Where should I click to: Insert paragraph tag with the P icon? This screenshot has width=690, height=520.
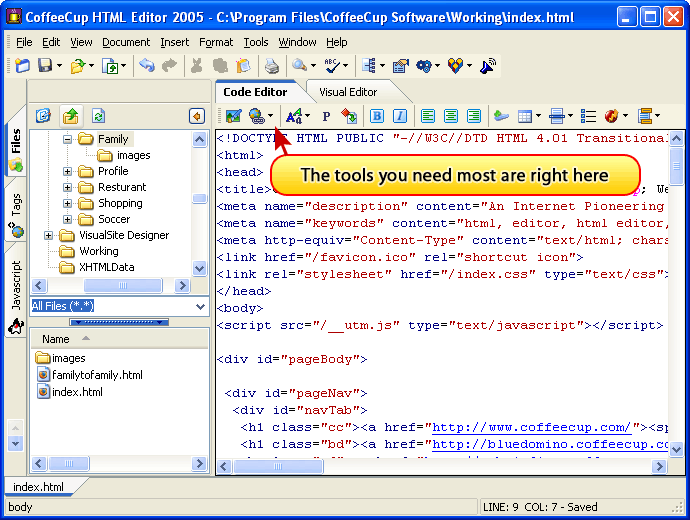(x=326, y=116)
